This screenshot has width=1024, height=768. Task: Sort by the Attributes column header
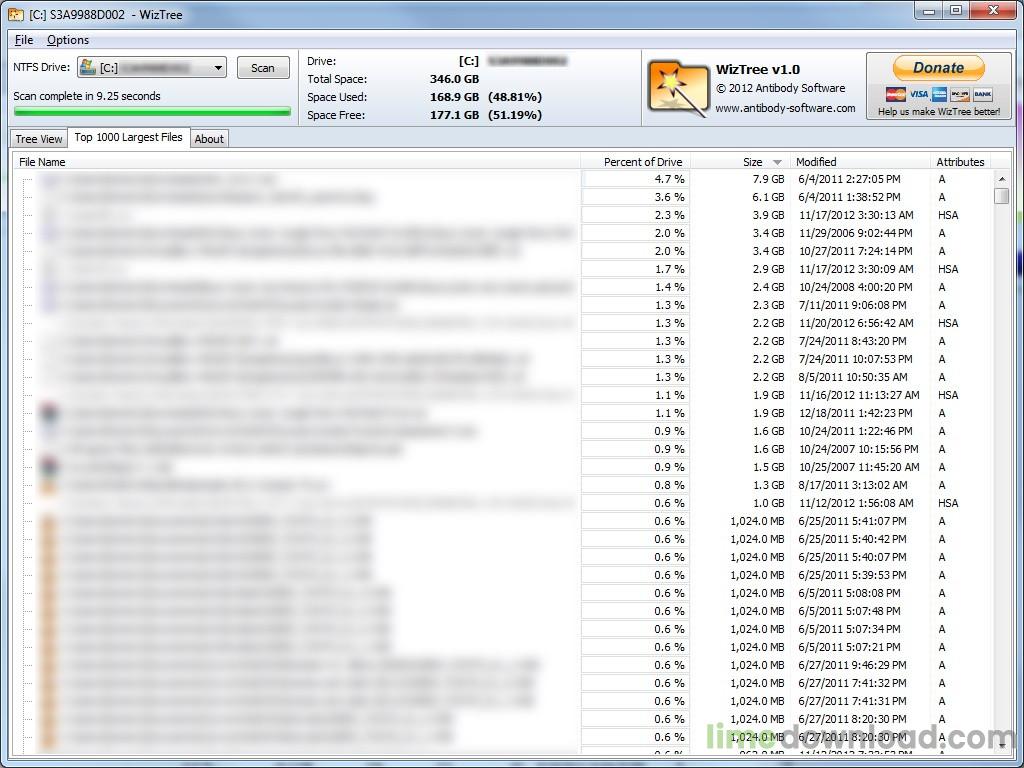(x=960, y=162)
